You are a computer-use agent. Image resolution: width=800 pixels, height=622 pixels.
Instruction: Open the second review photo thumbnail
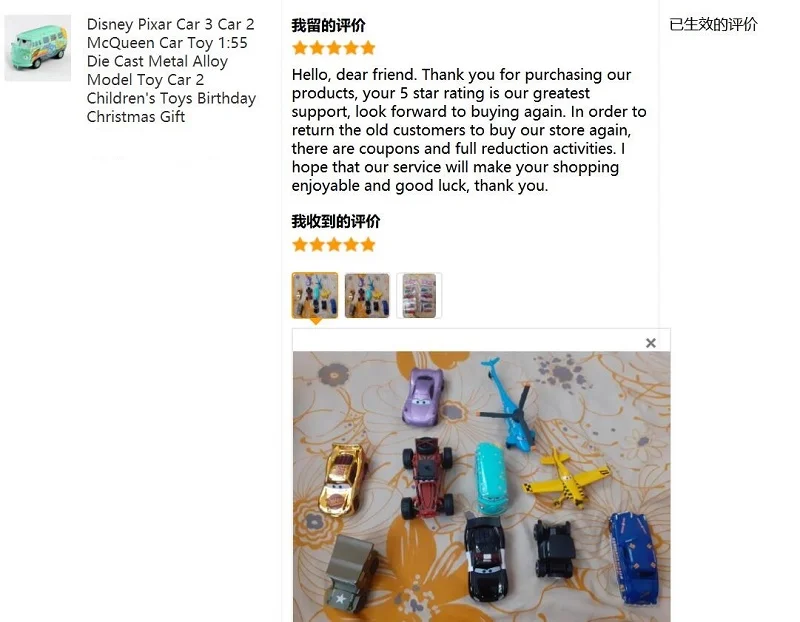click(367, 295)
